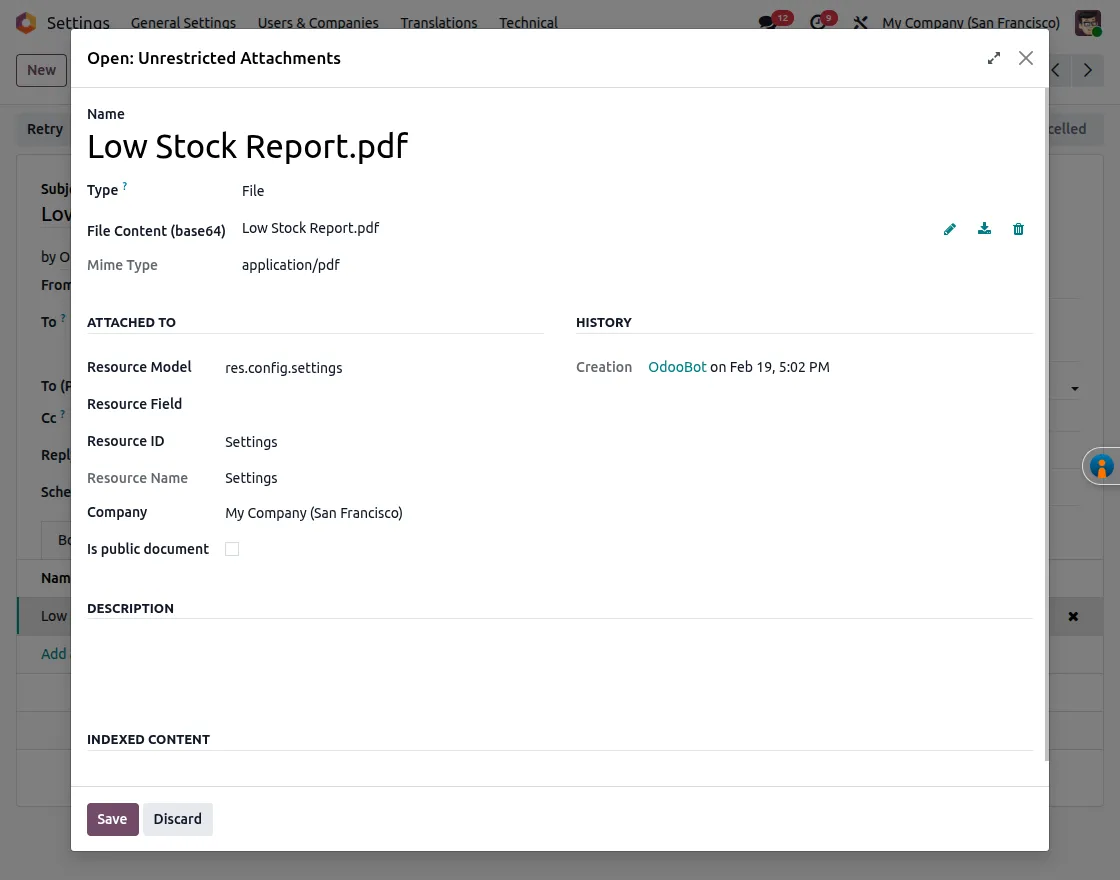This screenshot has width=1120, height=880.
Task: Create a record with the New button
Action: (41, 70)
